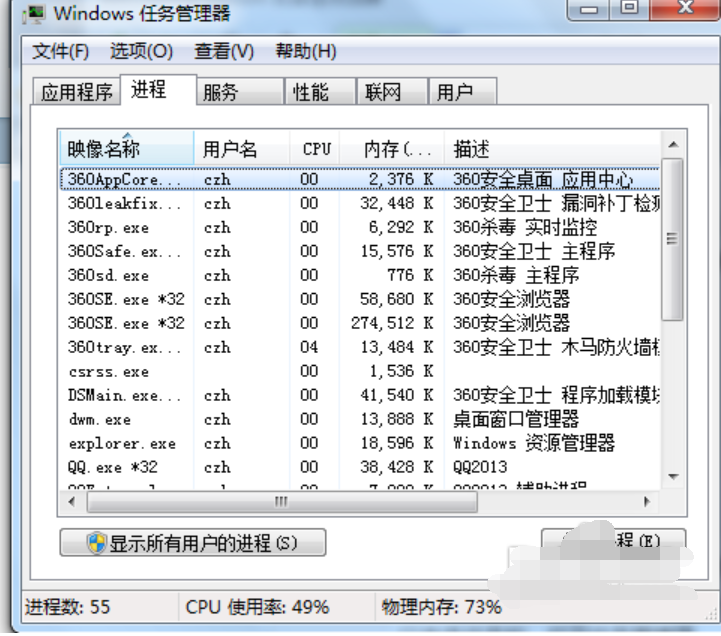The width and height of the screenshot is (721, 636).
Task: Click the vertical scrollbar down arrow
Action: pos(673,478)
